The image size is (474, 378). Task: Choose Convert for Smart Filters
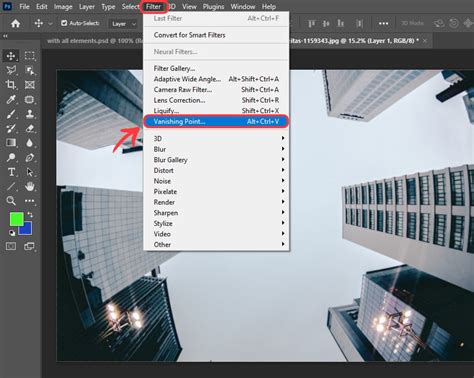[x=216, y=35]
